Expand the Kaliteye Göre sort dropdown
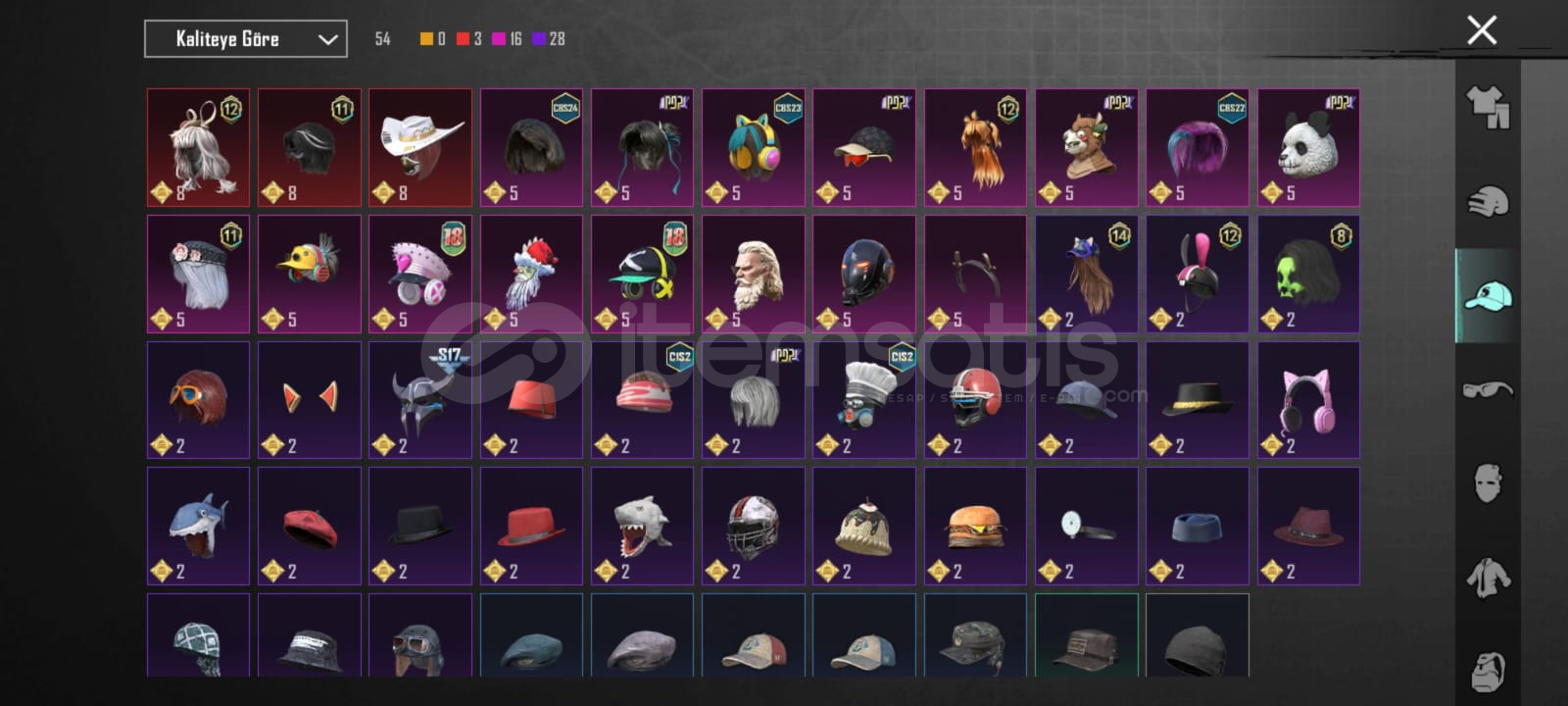 (246, 39)
